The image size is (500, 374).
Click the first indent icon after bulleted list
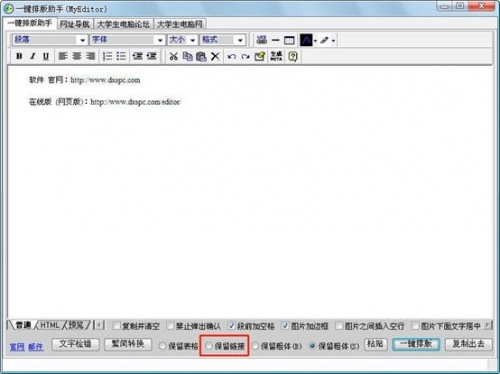tap(138, 56)
